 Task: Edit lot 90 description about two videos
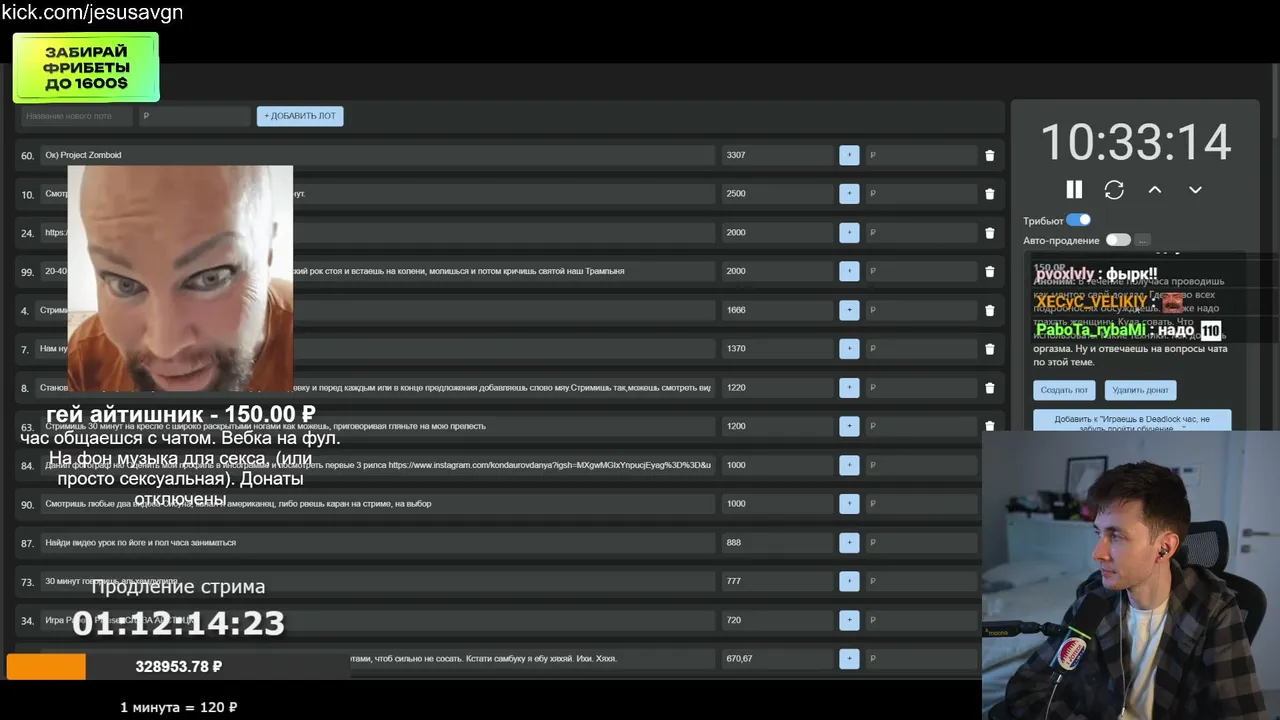point(378,504)
